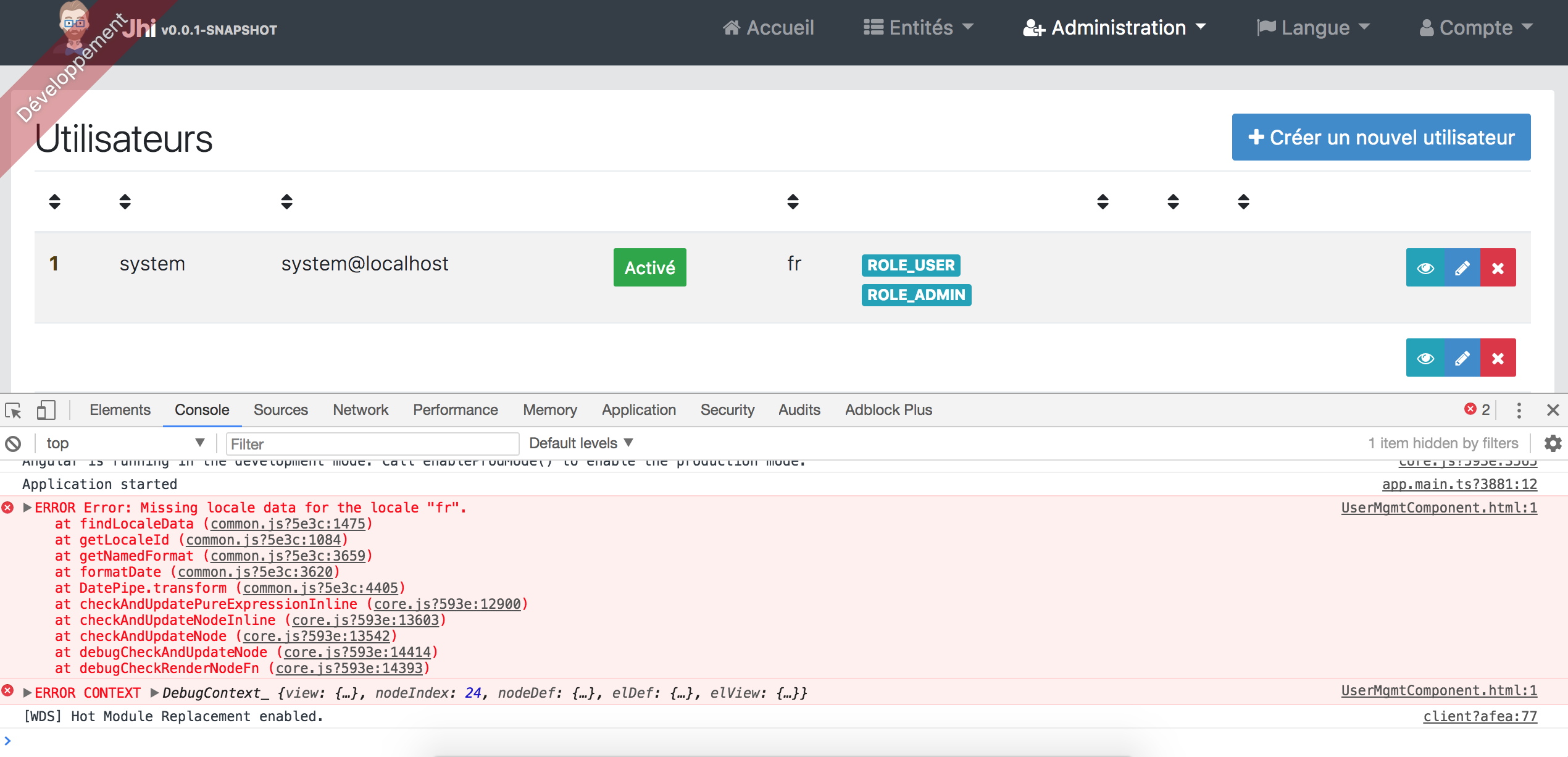Click the red error count badge showing 2
This screenshot has width=1568, height=757.
point(1478,409)
